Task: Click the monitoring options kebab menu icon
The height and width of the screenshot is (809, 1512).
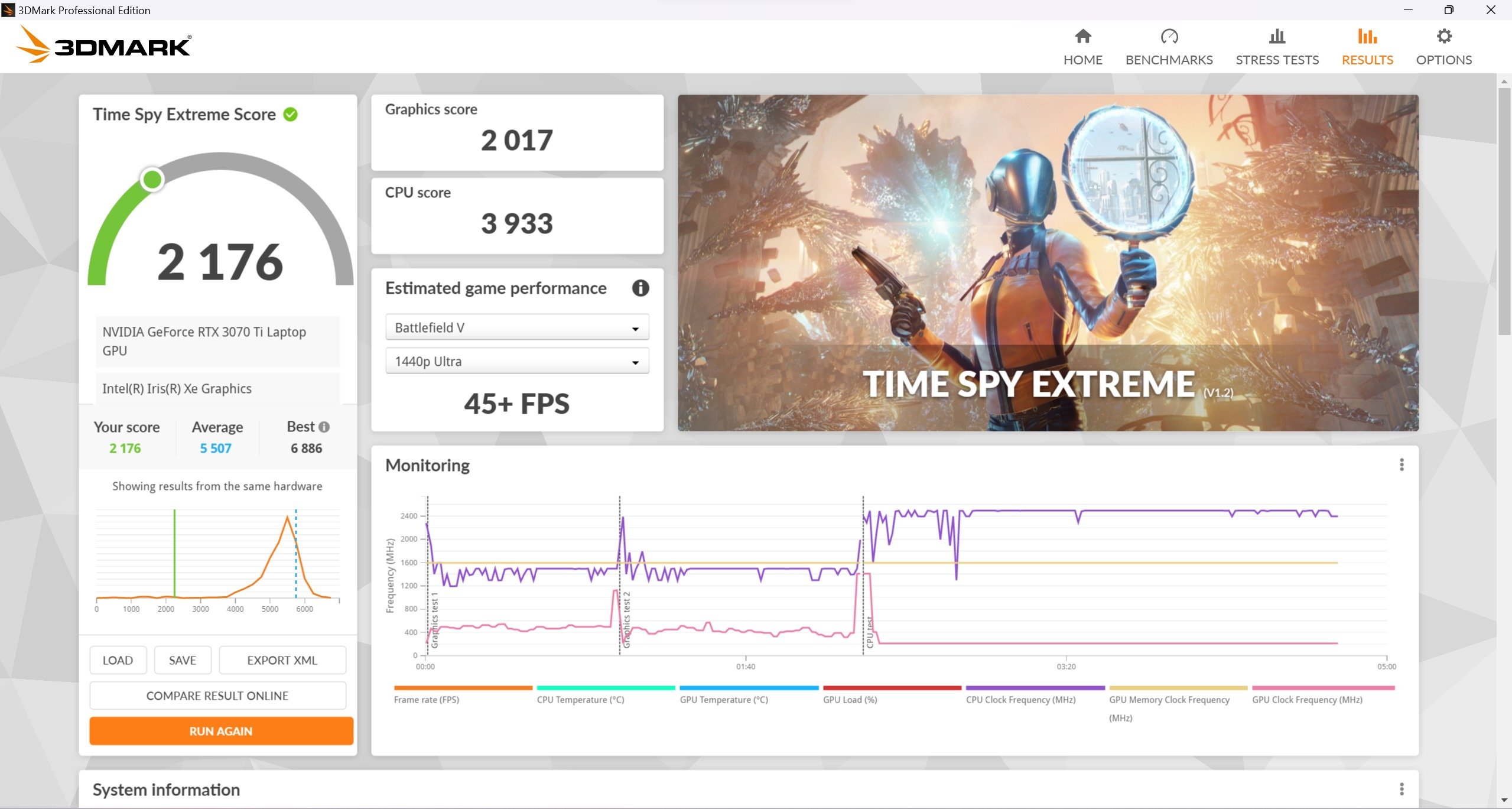Action: [x=1401, y=465]
